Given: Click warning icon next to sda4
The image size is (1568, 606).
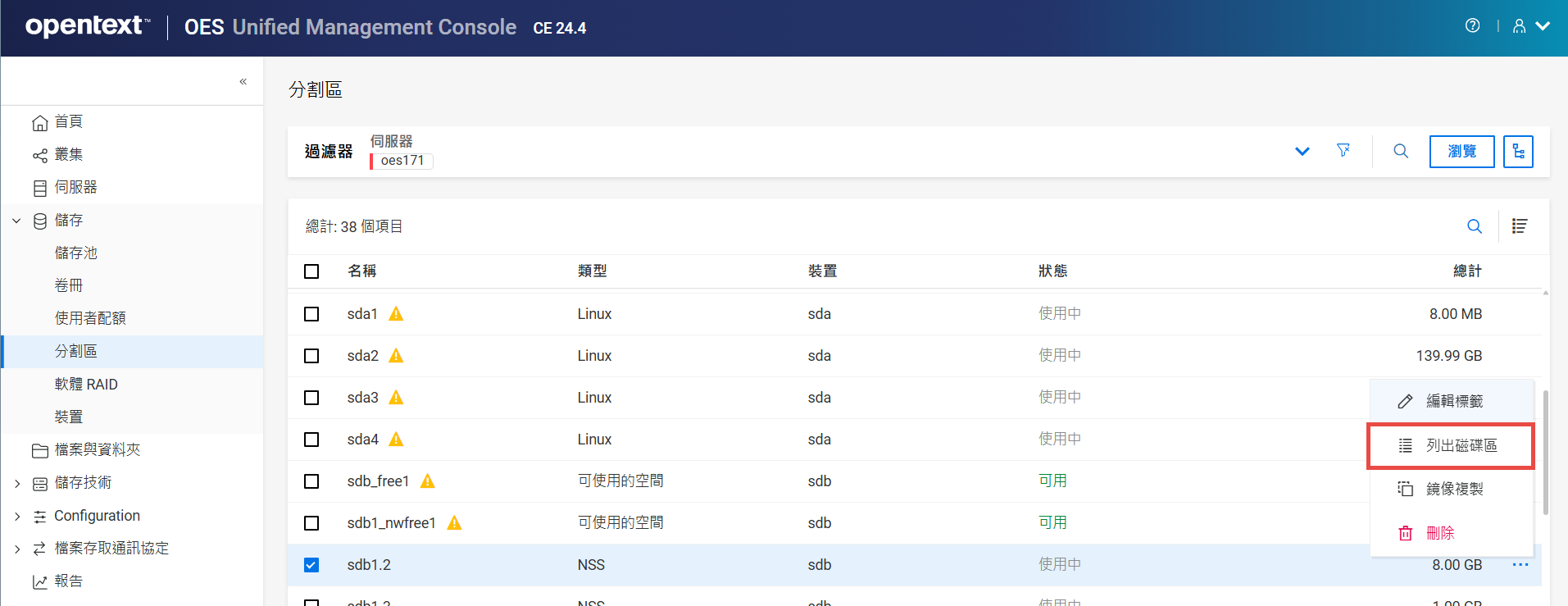Looking at the screenshot, I should [x=396, y=440].
